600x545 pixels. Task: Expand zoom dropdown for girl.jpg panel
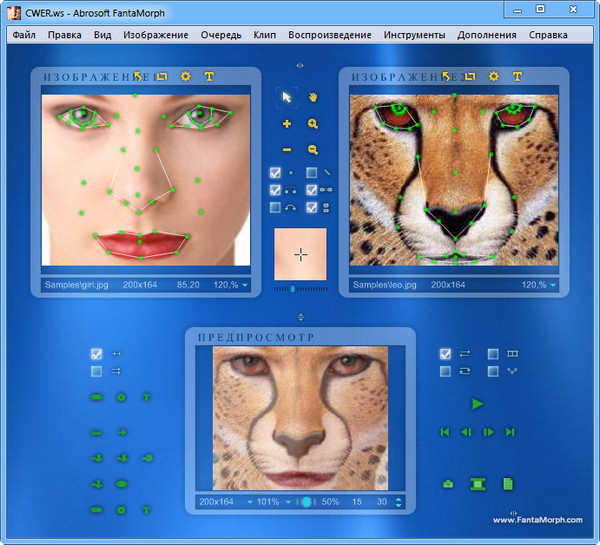(x=244, y=285)
